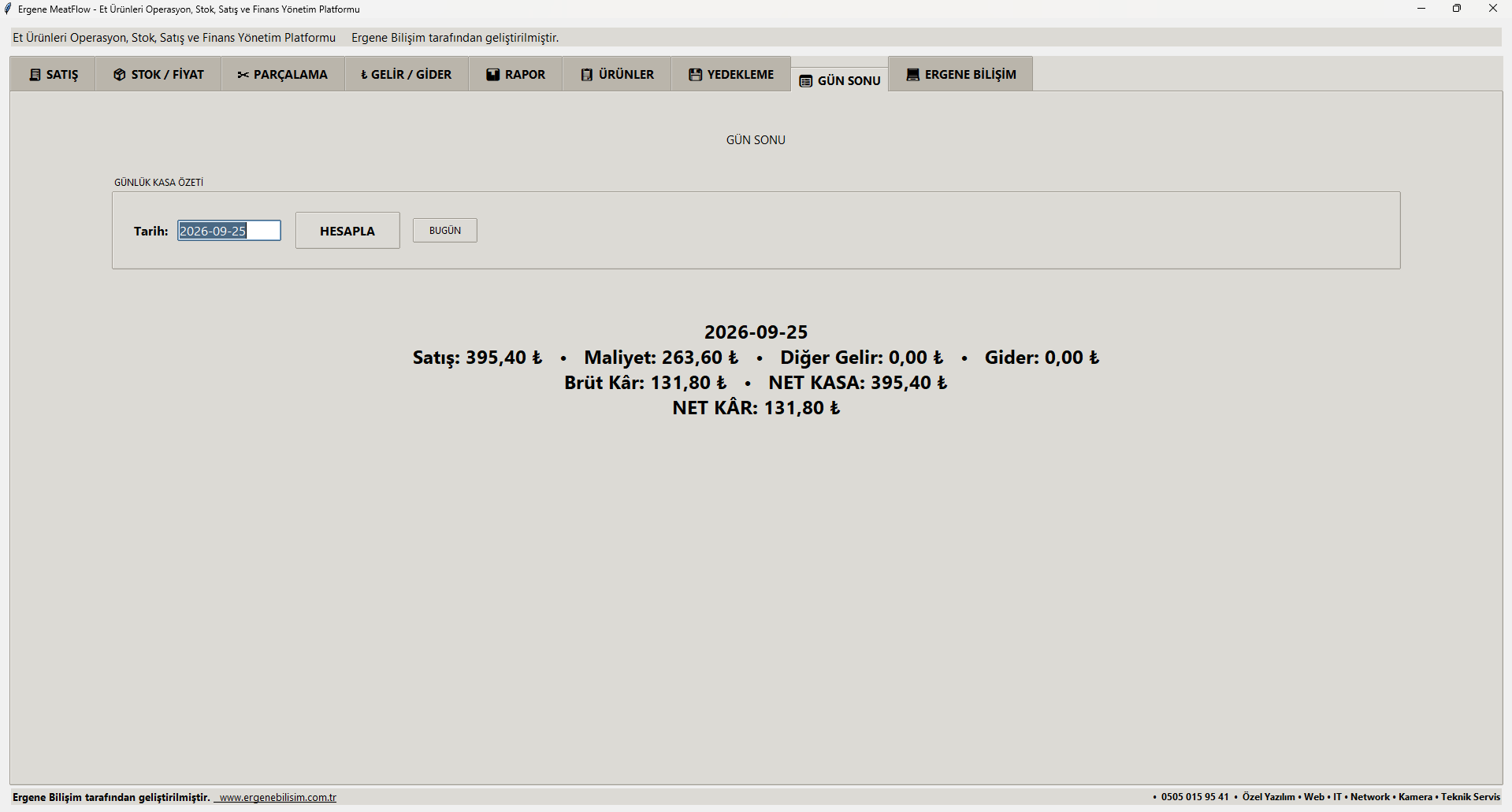The height and width of the screenshot is (812, 1512).
Task: Click the 2026-09-25 summary date heading
Action: pyautogui.click(x=756, y=332)
